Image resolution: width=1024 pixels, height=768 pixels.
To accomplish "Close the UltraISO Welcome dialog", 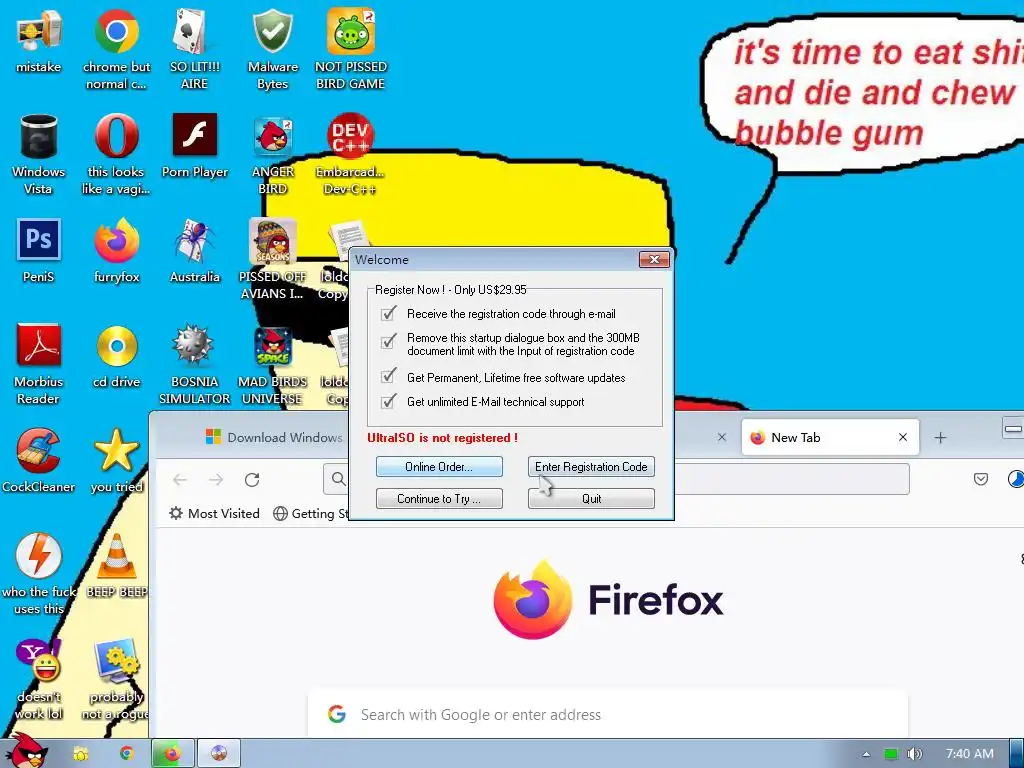I will (x=654, y=259).
